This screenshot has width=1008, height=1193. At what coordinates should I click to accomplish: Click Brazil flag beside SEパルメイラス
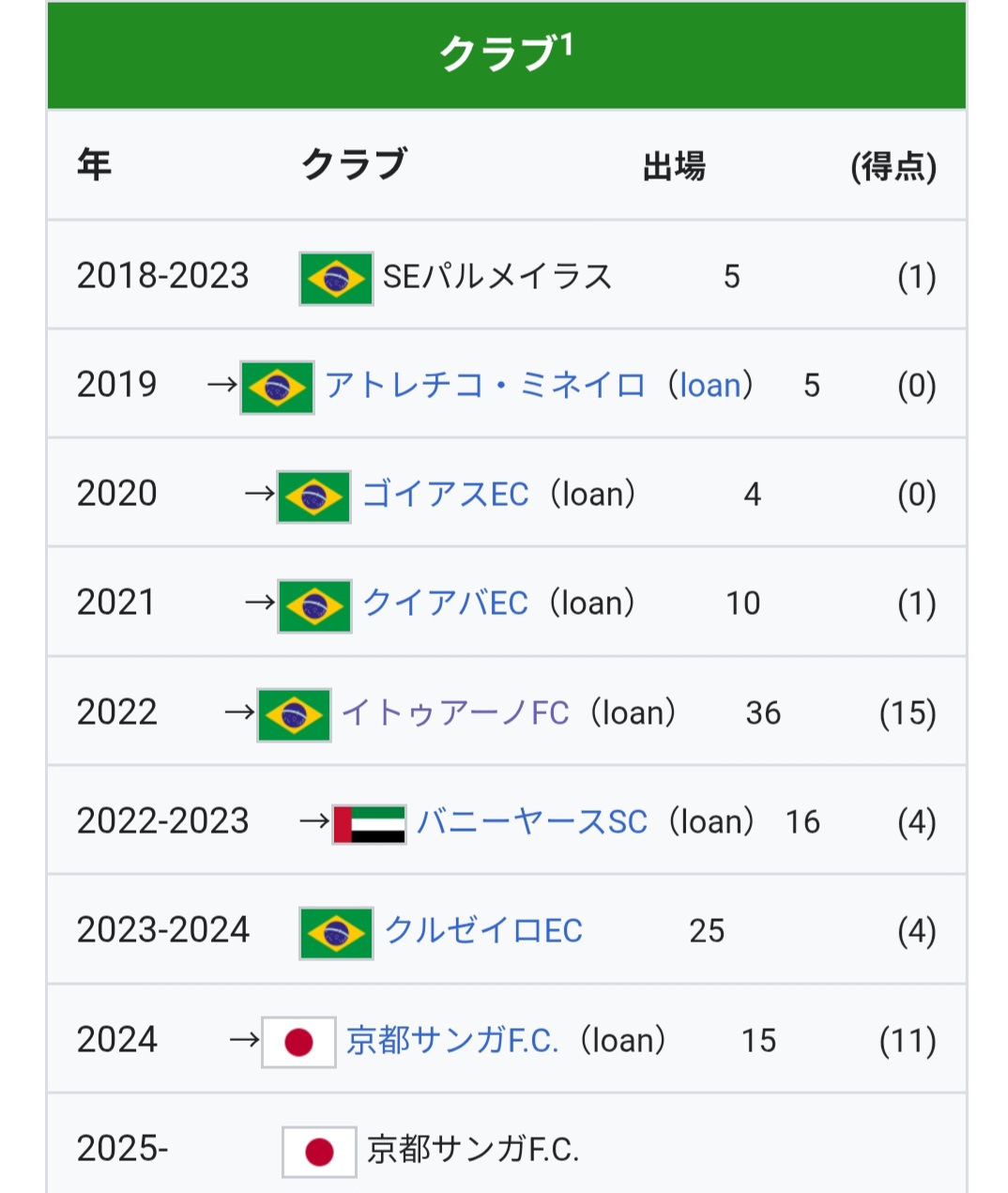point(336,278)
